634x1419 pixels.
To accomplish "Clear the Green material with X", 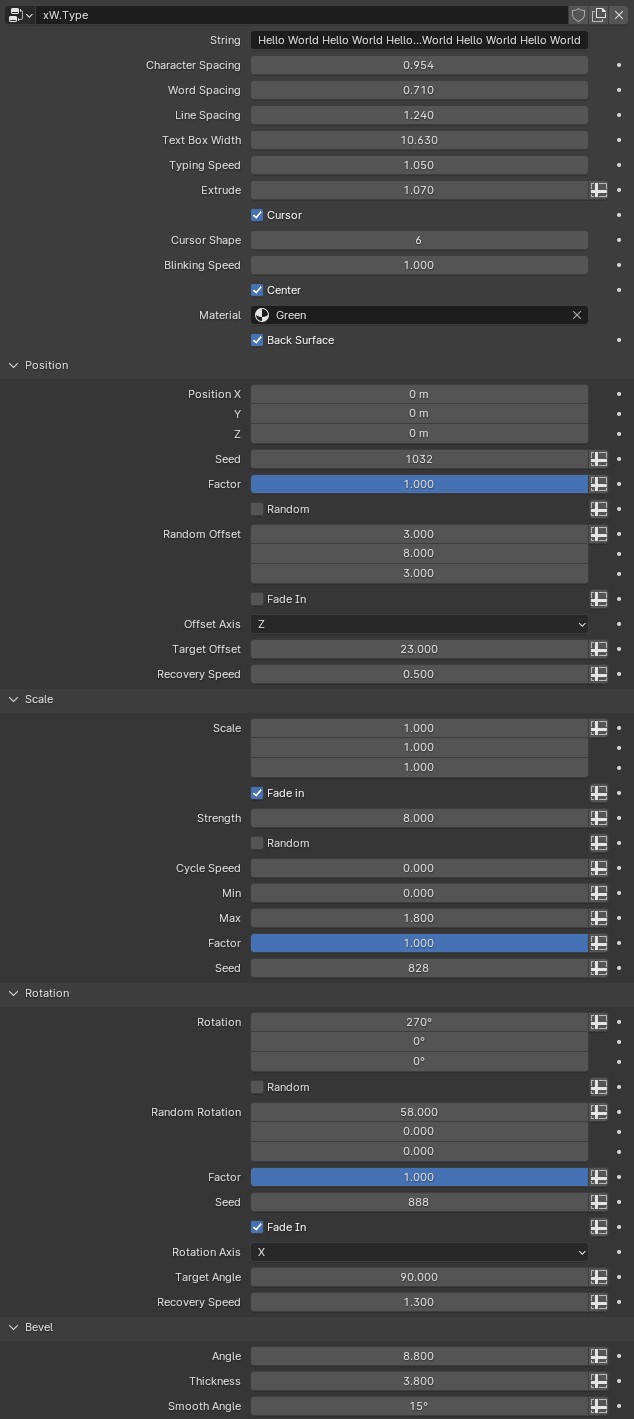I will click(x=576, y=315).
